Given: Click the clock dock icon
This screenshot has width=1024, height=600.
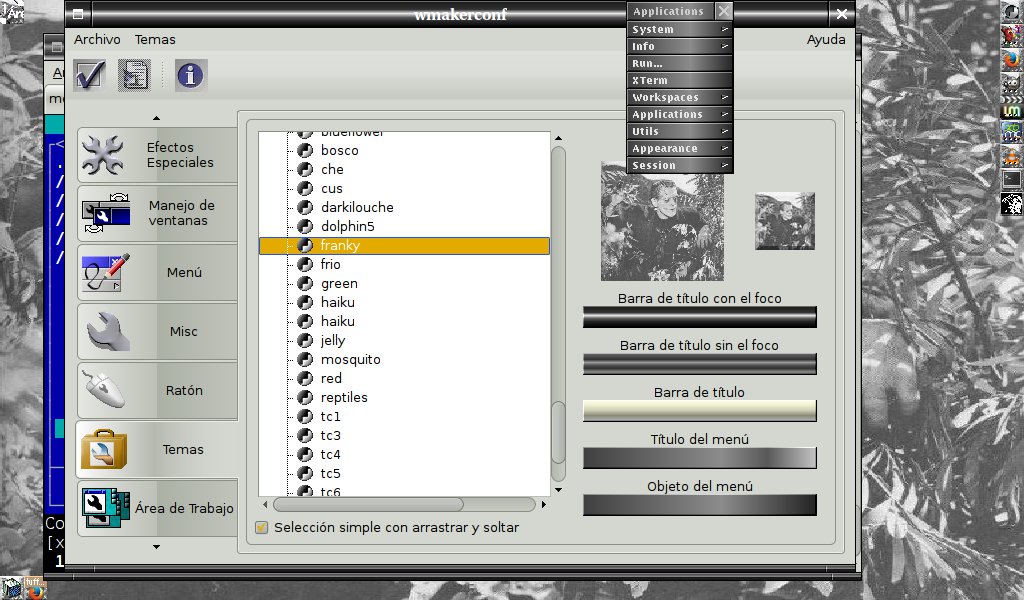Looking at the screenshot, I should coord(1012,11).
